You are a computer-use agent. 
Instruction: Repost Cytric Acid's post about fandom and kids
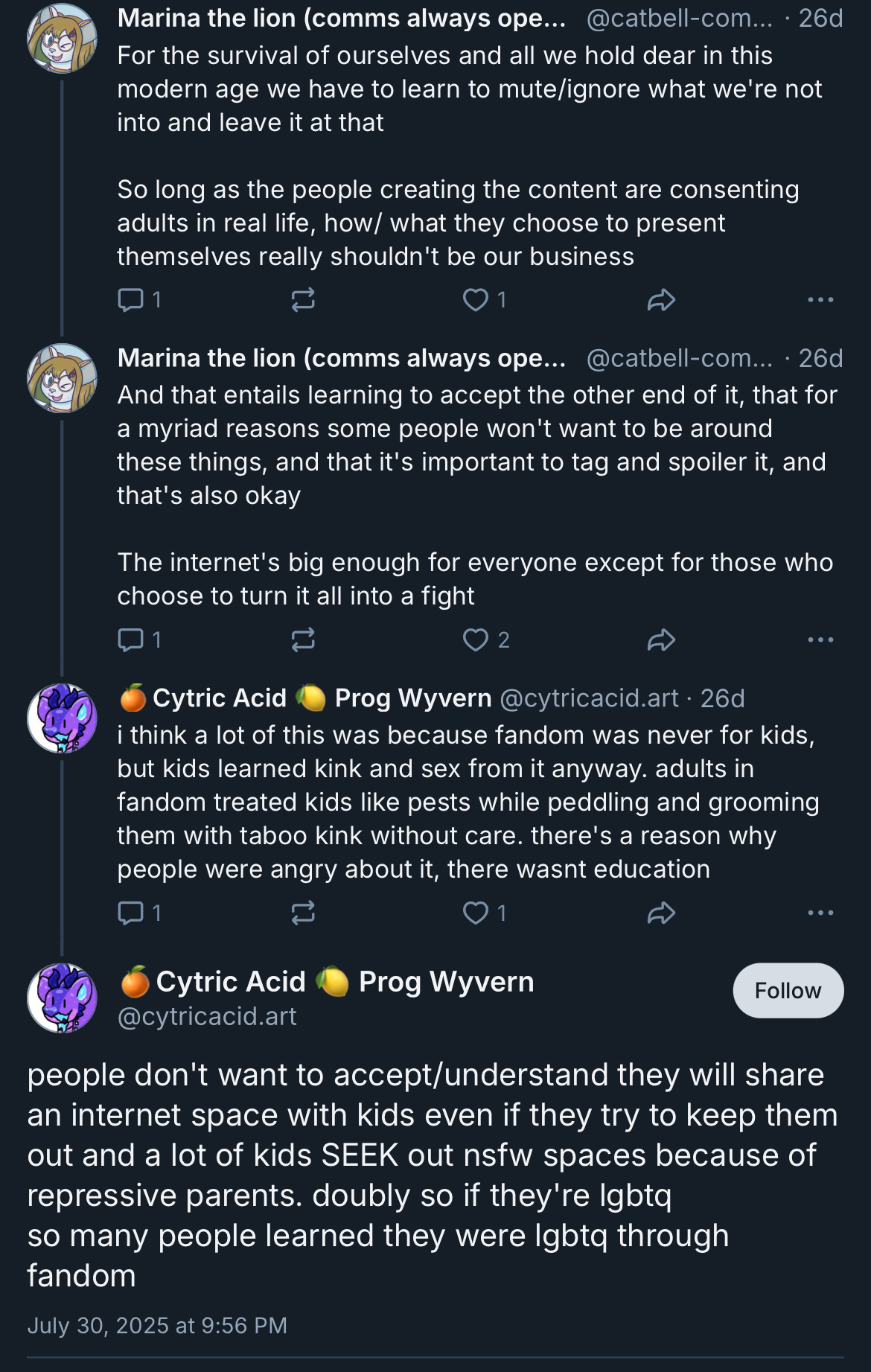(x=303, y=913)
